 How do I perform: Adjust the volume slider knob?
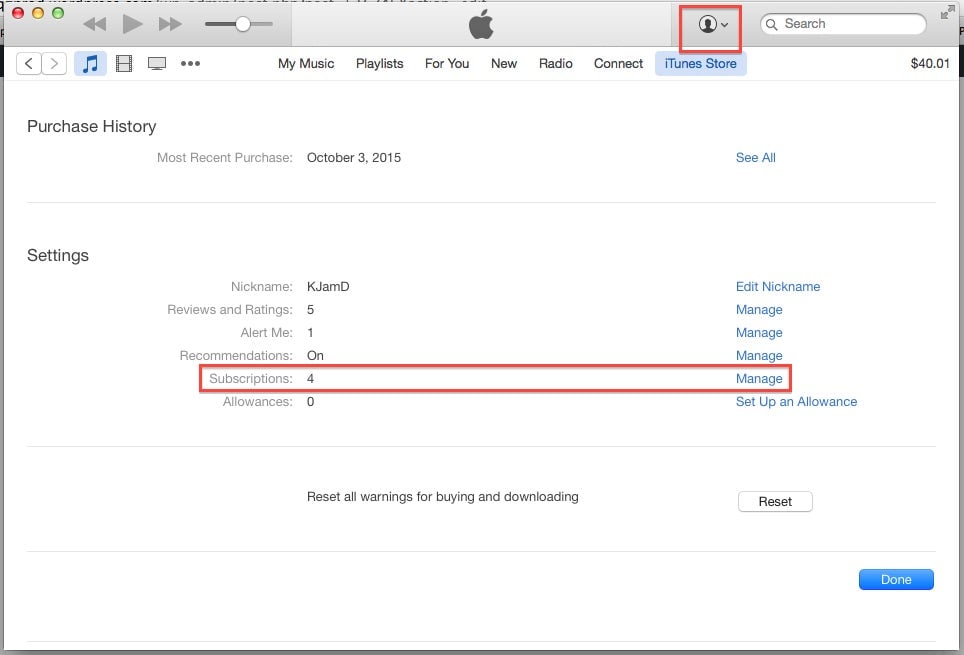(243, 24)
